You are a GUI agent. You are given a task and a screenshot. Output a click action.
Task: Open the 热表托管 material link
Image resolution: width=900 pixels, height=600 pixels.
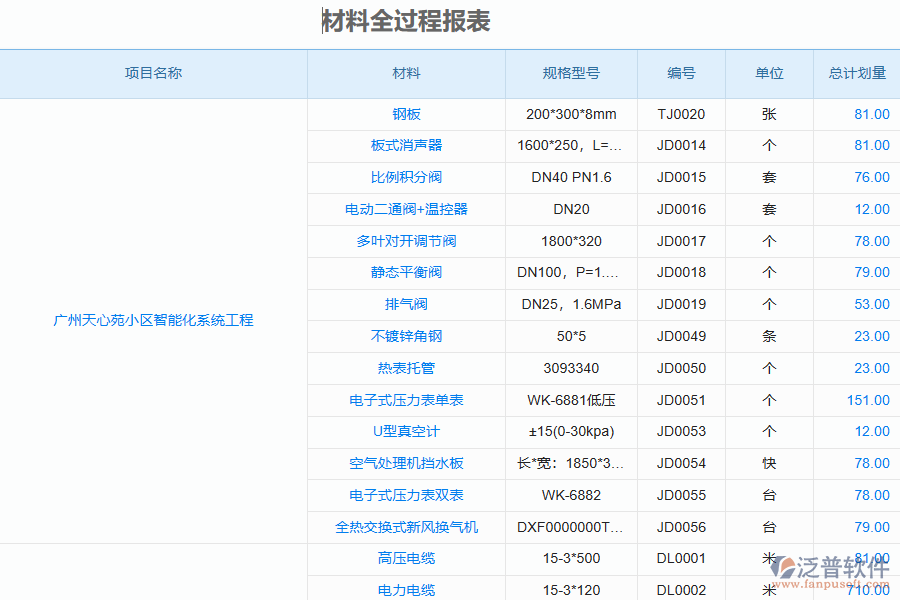[404, 368]
